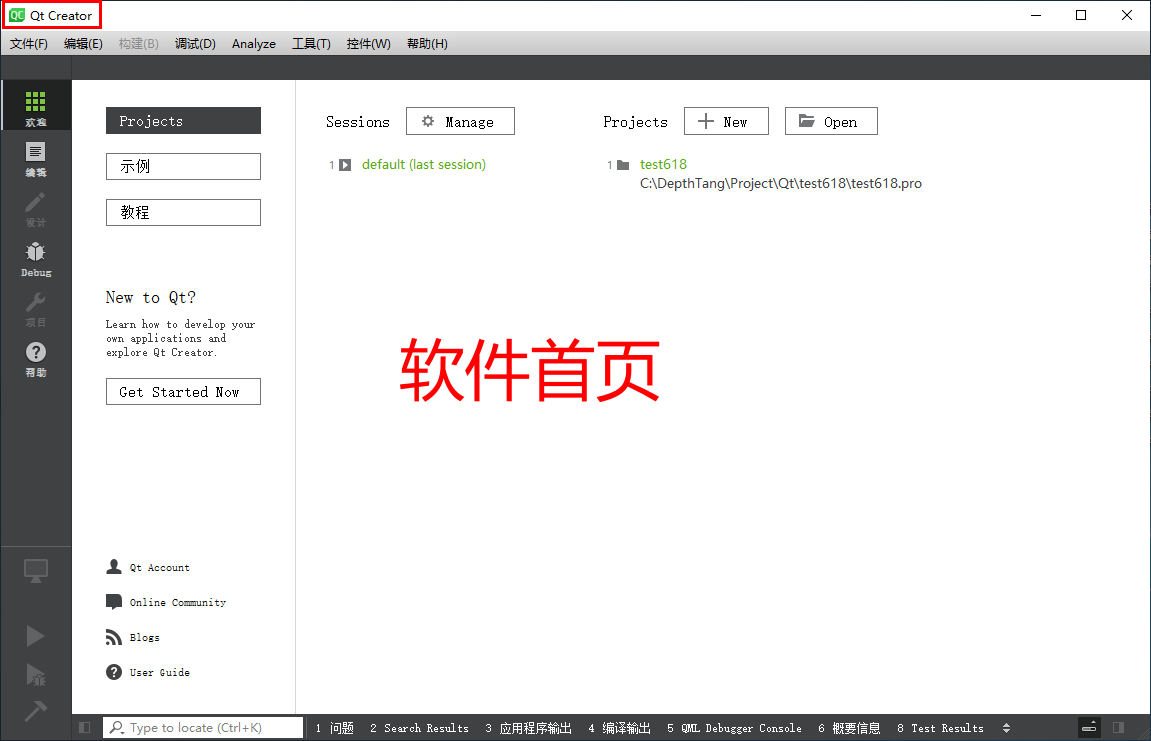Screen dimensions: 1151x741
Task: Open the output pane selector arrows
Action: [x=1006, y=728]
